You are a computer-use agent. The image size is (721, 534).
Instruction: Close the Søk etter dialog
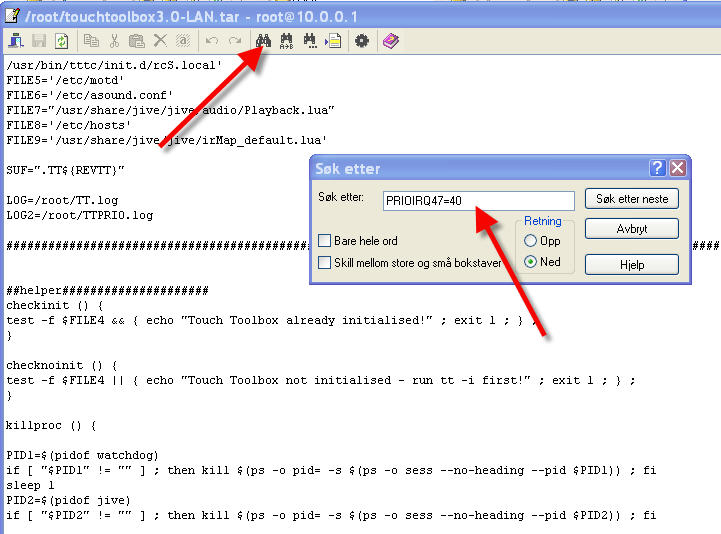coord(678,168)
